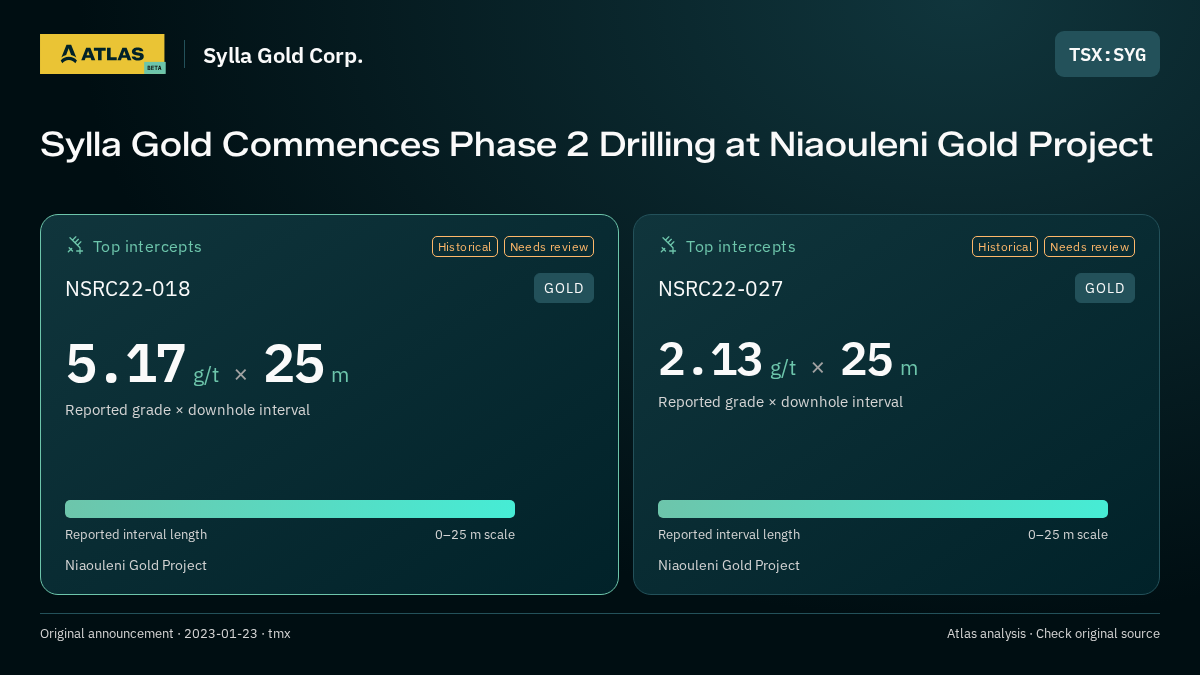The image size is (1200, 675).
Task: Click the drill icon in NSRC22-027 card
Action: click(668, 245)
